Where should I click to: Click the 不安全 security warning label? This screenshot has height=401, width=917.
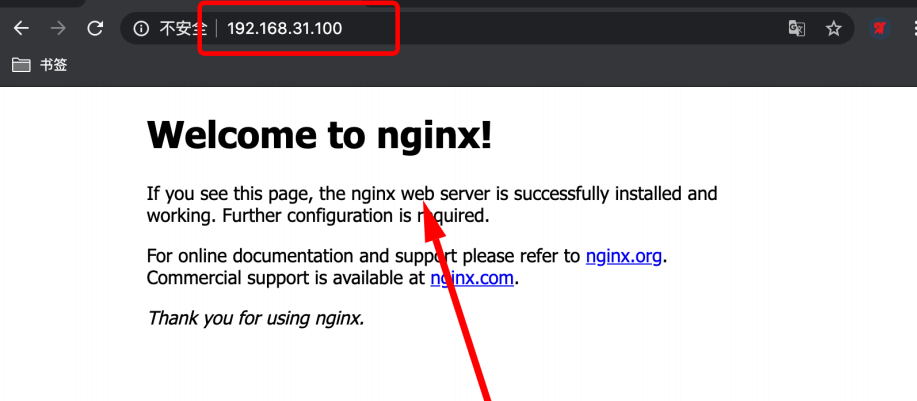click(182, 28)
